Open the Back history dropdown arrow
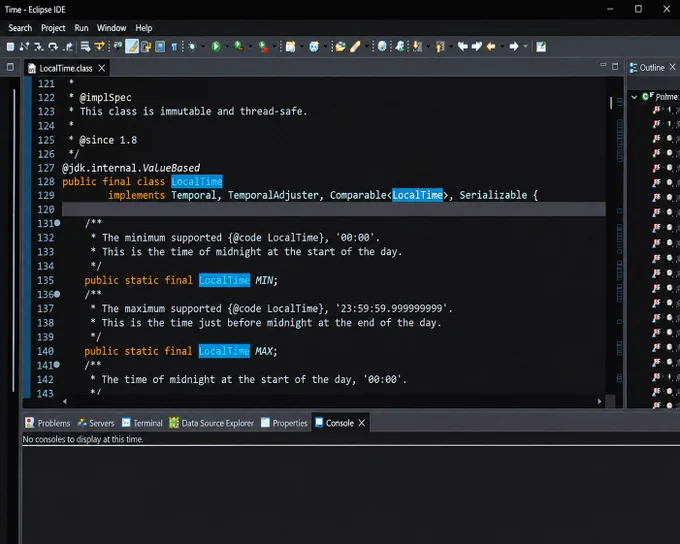The image size is (680, 544). coord(502,47)
